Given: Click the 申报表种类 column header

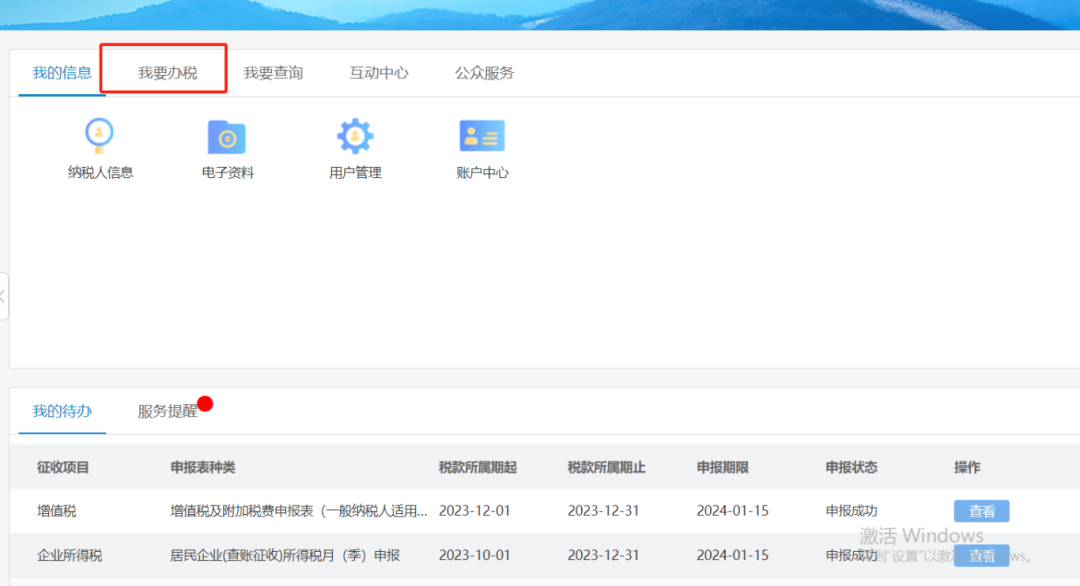Looking at the screenshot, I should coord(202,468).
